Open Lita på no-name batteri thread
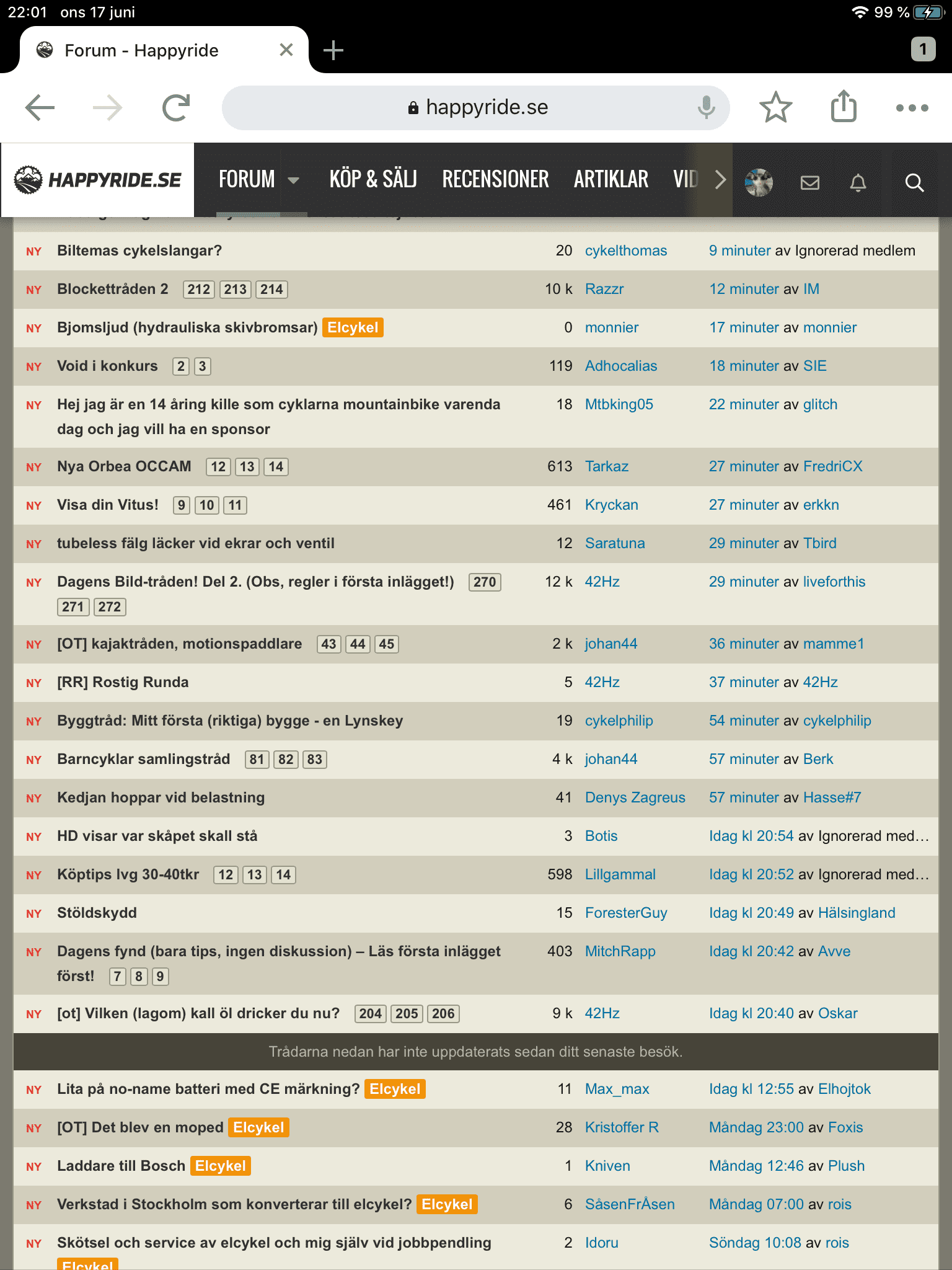Screen dimensions: 952x1270 (208, 1089)
